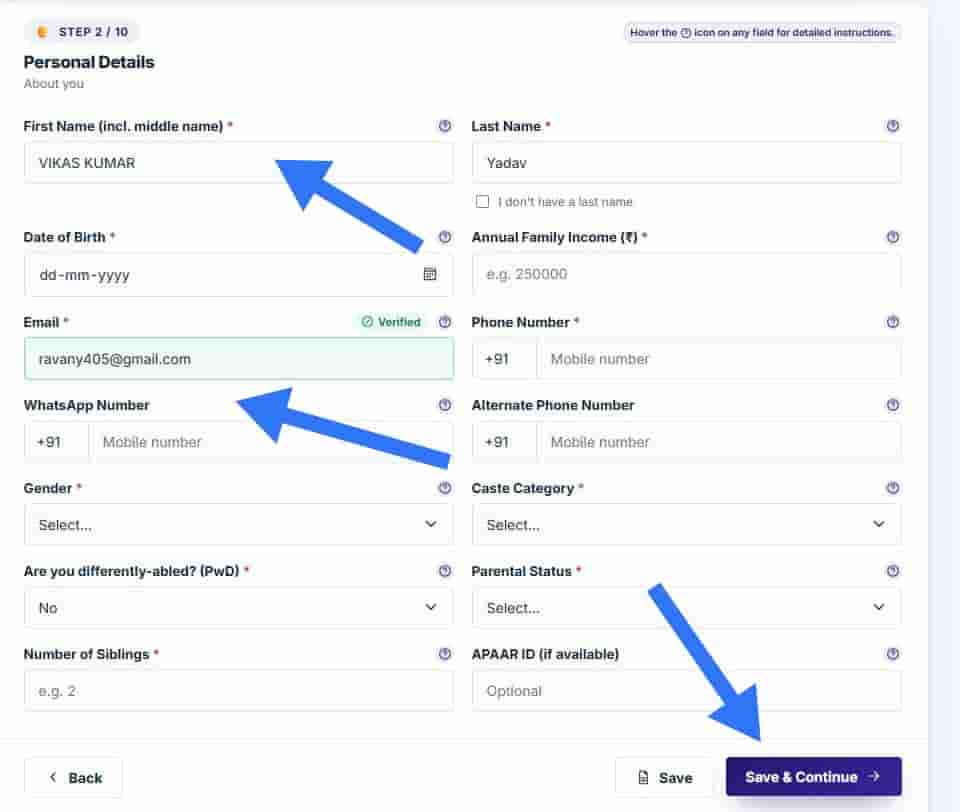Open calendar picker in Date of Birth
This screenshot has height=812, width=960.
[x=430, y=274]
